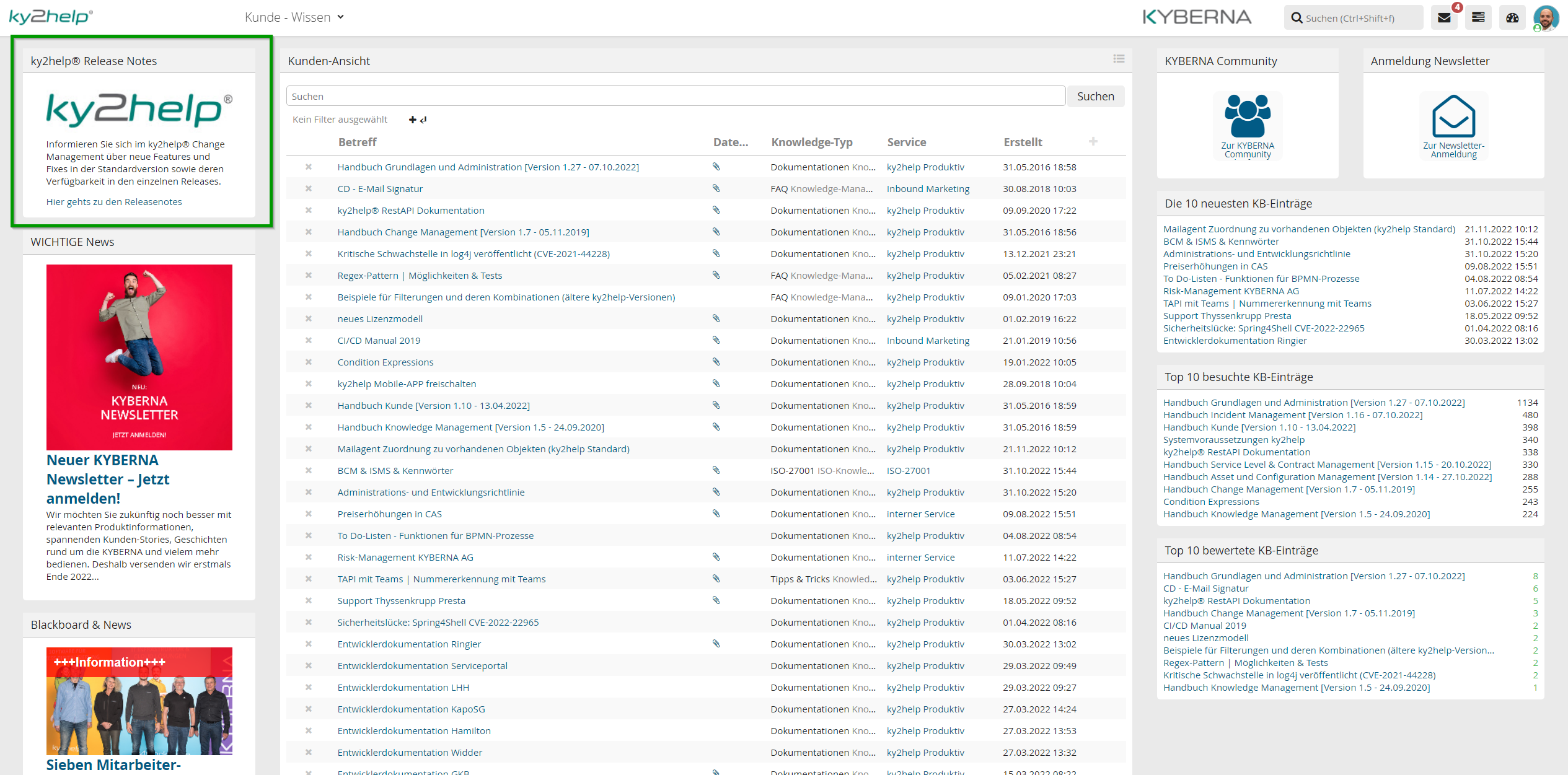The height and width of the screenshot is (775, 1568).
Task: Sort table by Service column header
Action: (907, 142)
